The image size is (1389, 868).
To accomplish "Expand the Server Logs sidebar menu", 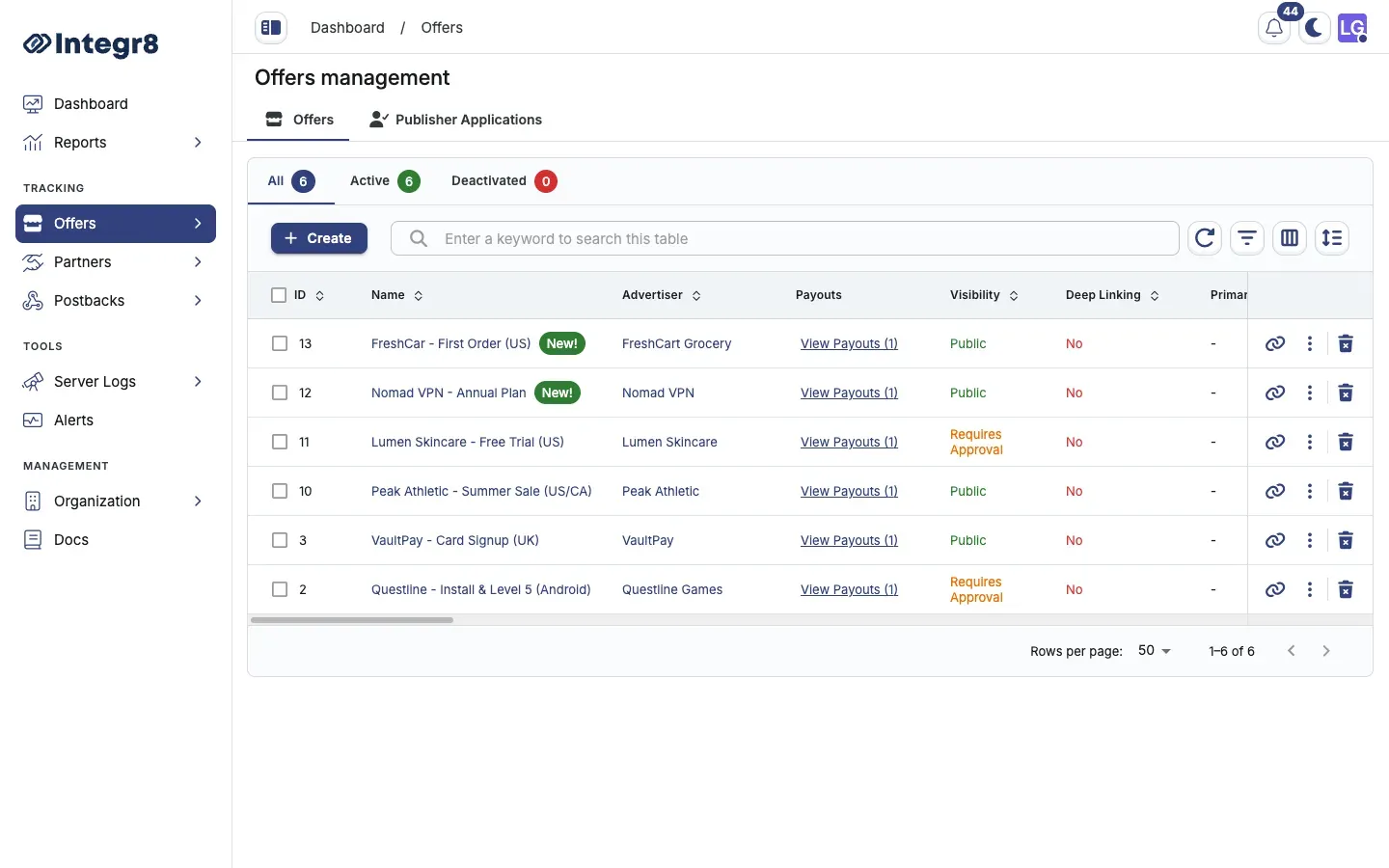I will coord(116,382).
